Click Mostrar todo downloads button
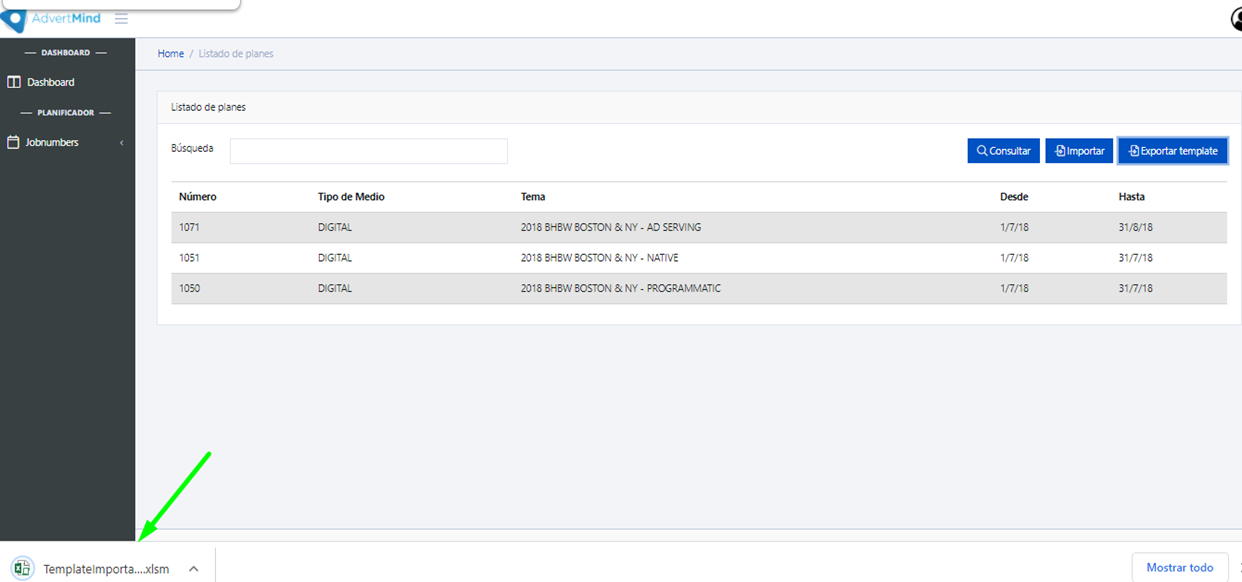 [x=1179, y=567]
